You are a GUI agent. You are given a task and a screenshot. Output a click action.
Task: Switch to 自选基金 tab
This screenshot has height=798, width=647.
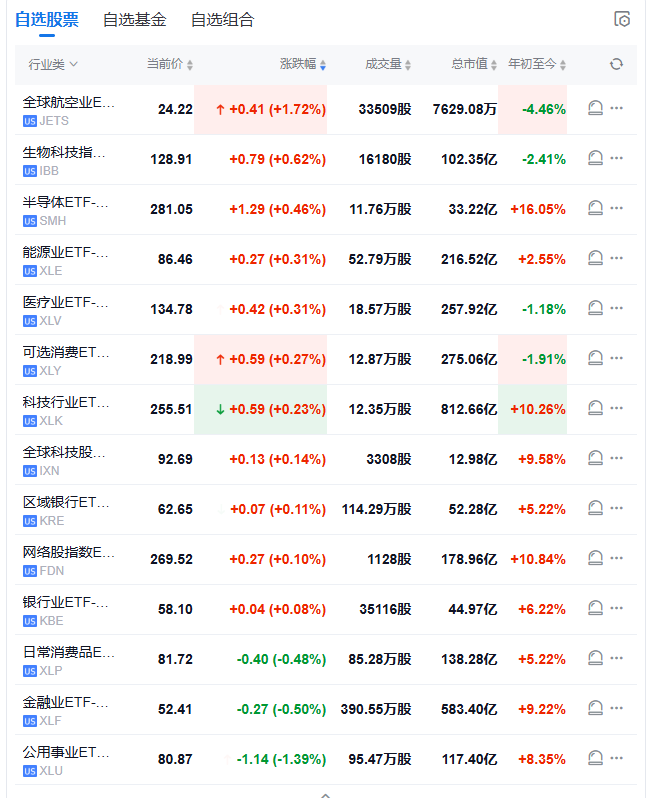point(134,20)
